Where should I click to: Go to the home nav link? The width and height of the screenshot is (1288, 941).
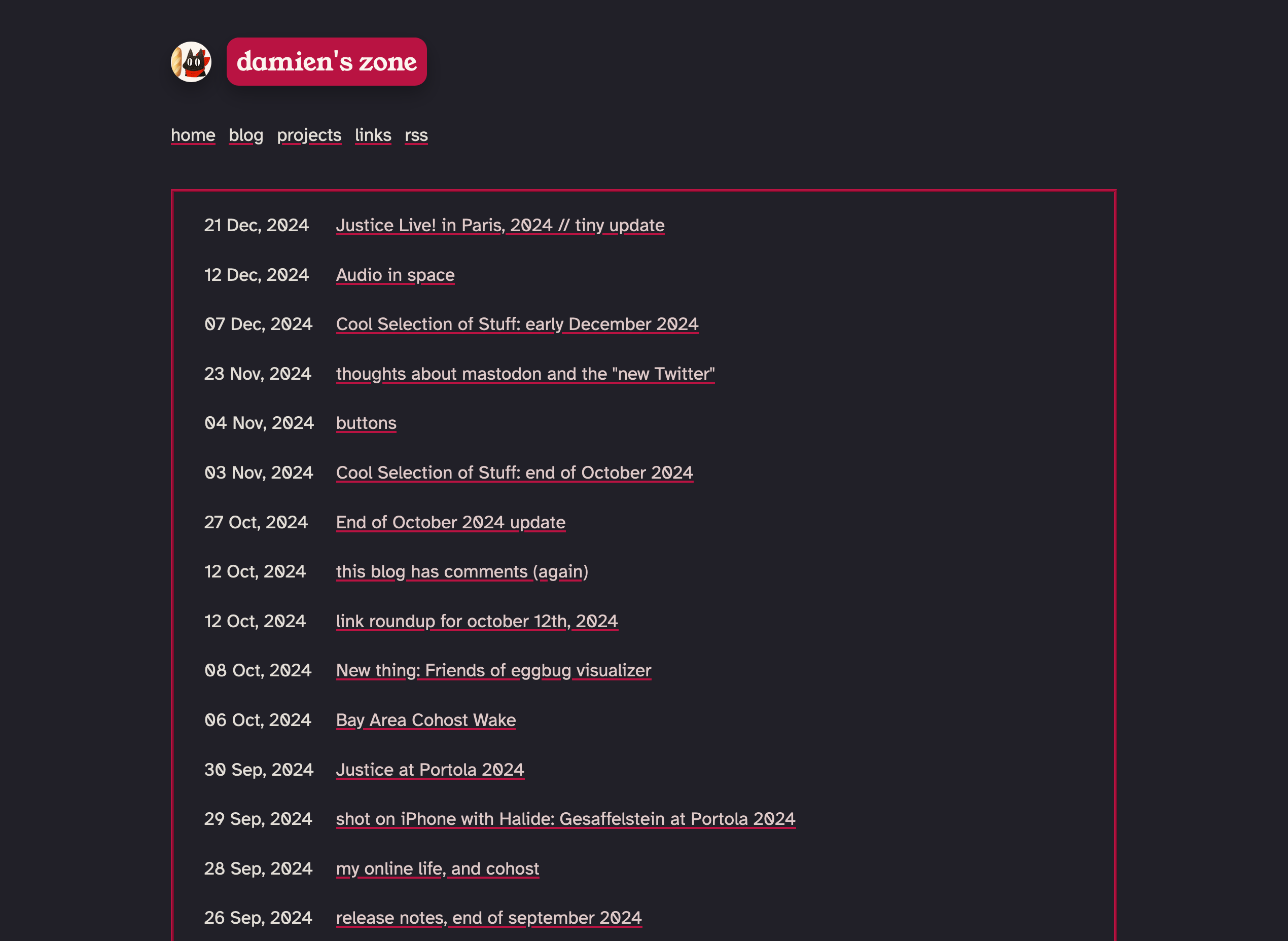click(193, 135)
